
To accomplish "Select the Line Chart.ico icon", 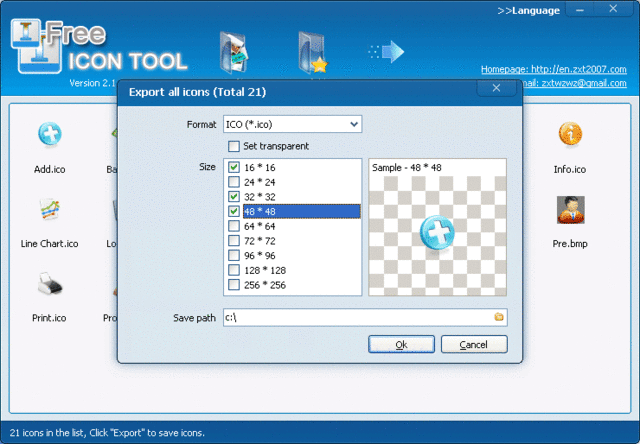I will [50, 209].
